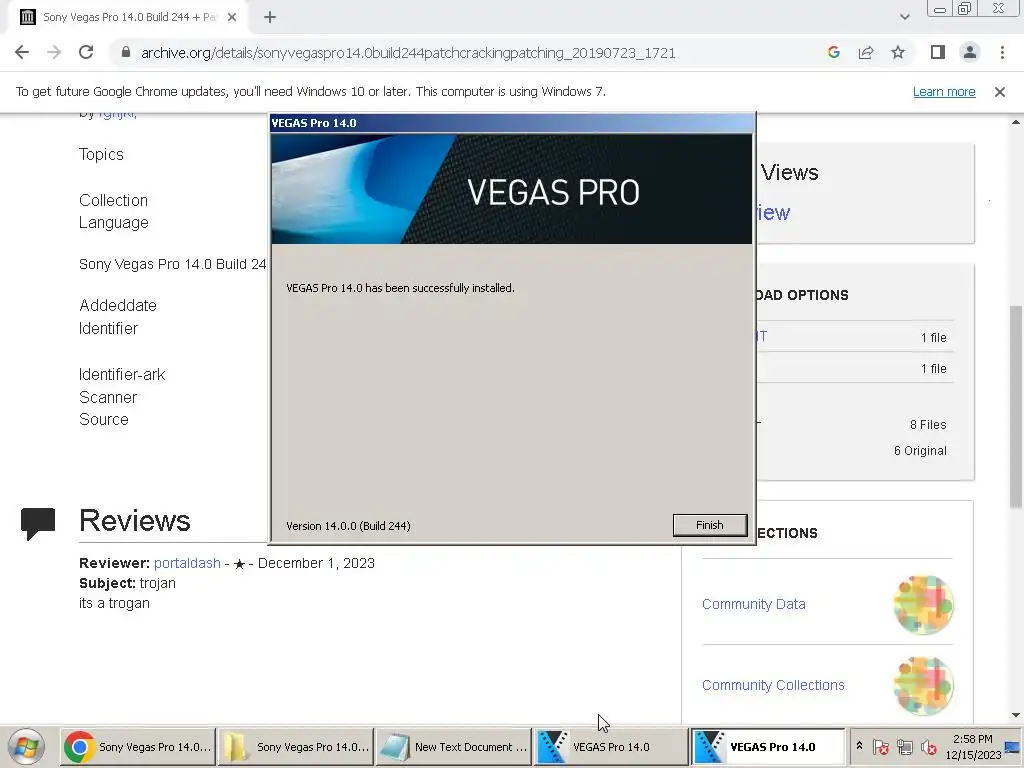Open taskbar clock showing 2:58 PM
Viewport: 1024px width, 768px height.
click(x=972, y=746)
